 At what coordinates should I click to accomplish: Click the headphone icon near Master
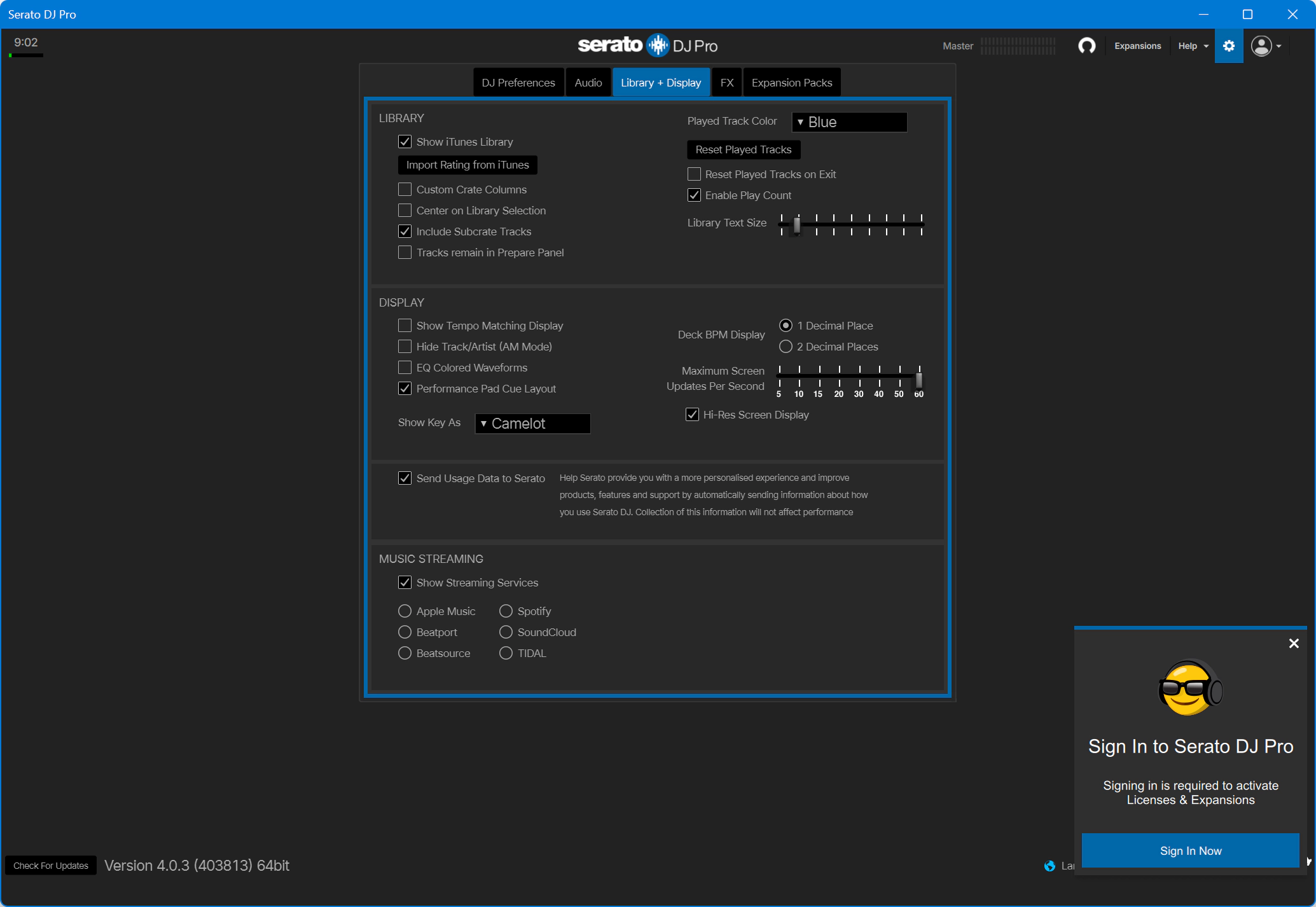1087,46
